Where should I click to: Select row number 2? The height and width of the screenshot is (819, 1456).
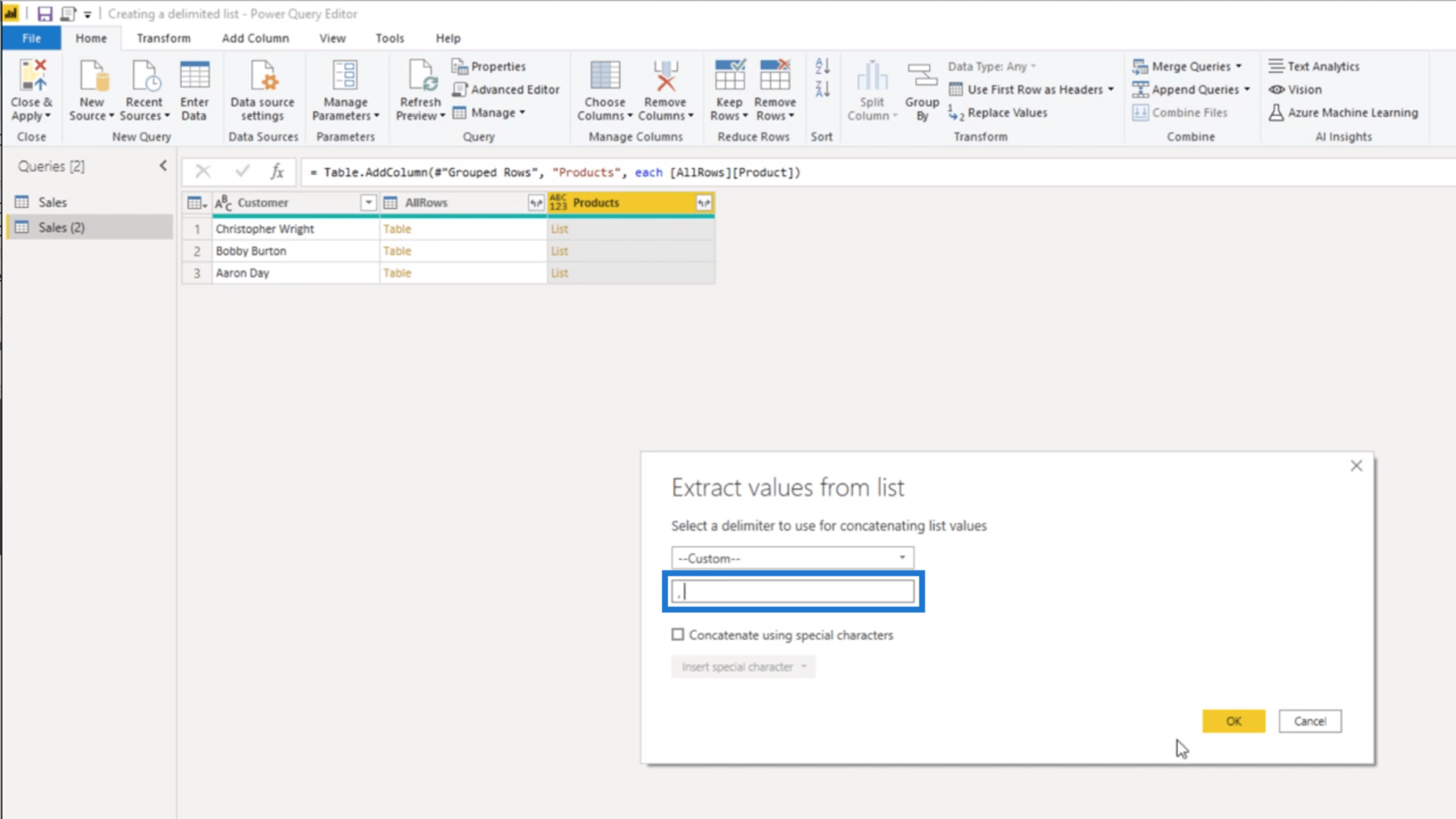pos(197,250)
